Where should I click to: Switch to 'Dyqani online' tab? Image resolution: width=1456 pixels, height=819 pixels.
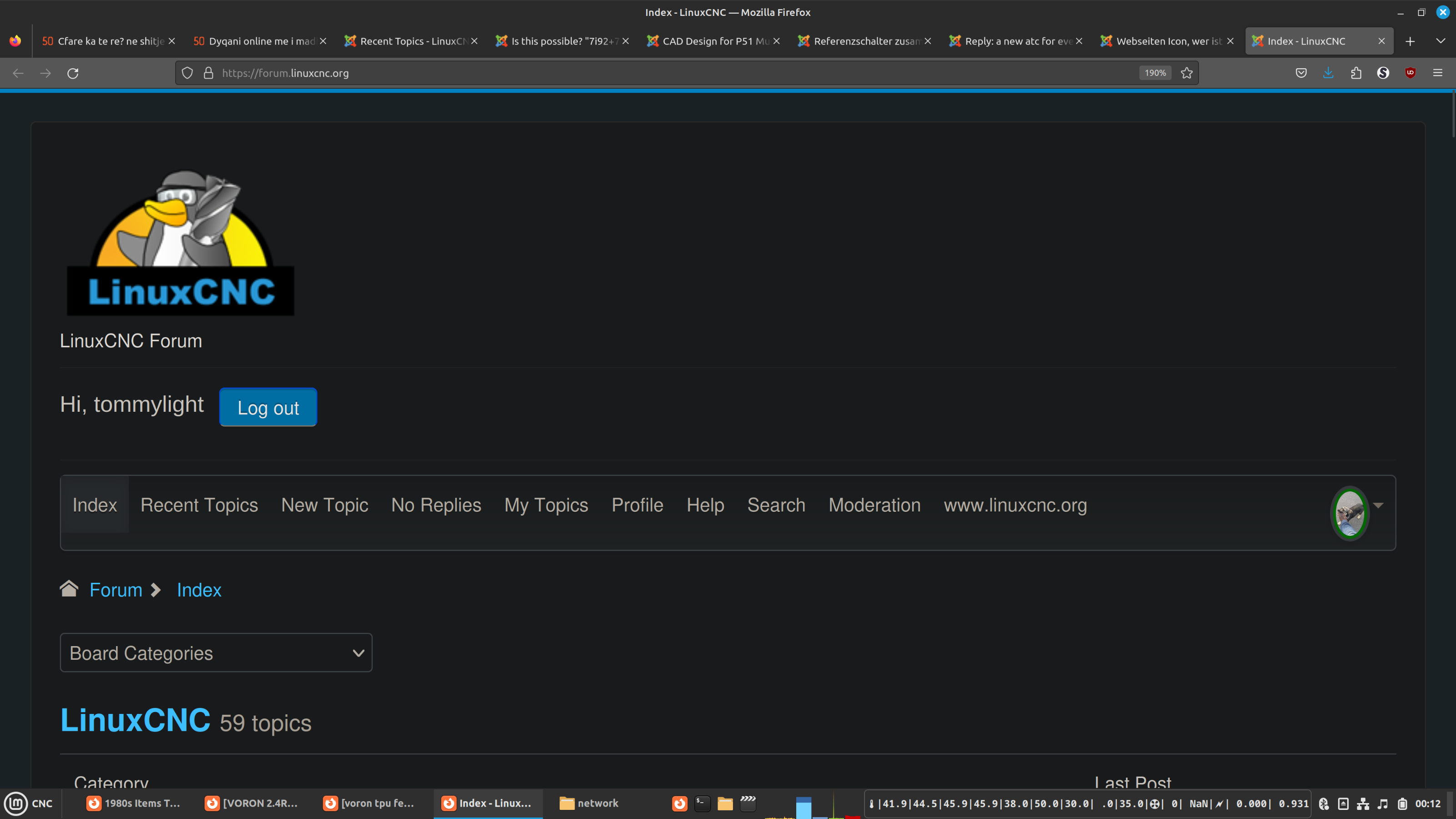259,41
